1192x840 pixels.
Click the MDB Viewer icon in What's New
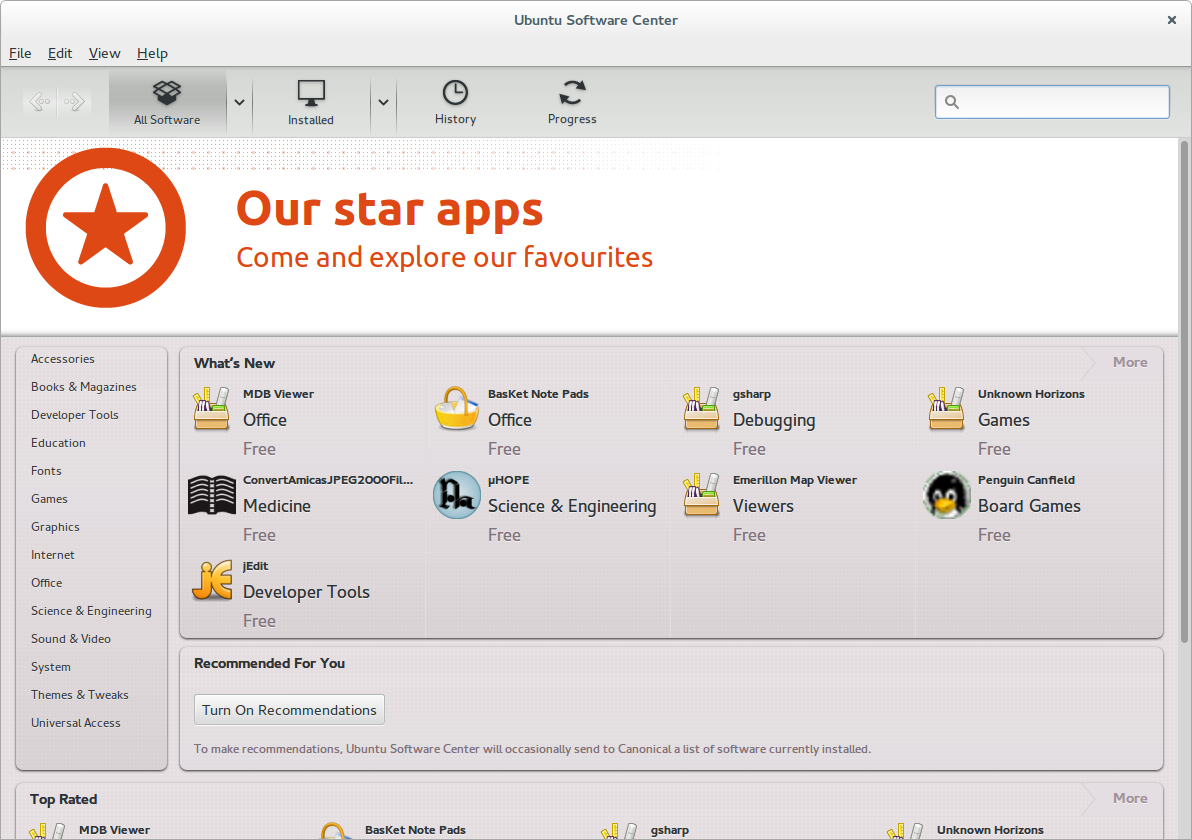tap(211, 408)
